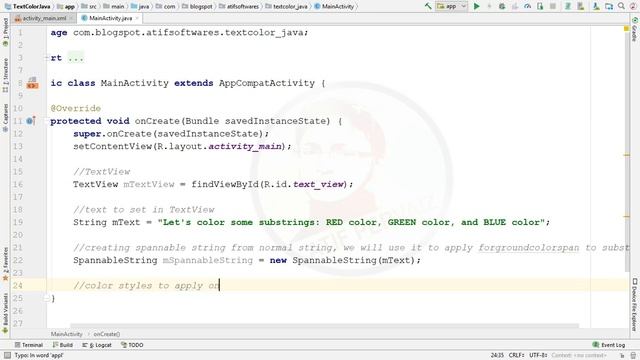Screen dimensions: 640x360
Task: Click the textcolor_java breadcrumb folder
Action: coord(287,6)
